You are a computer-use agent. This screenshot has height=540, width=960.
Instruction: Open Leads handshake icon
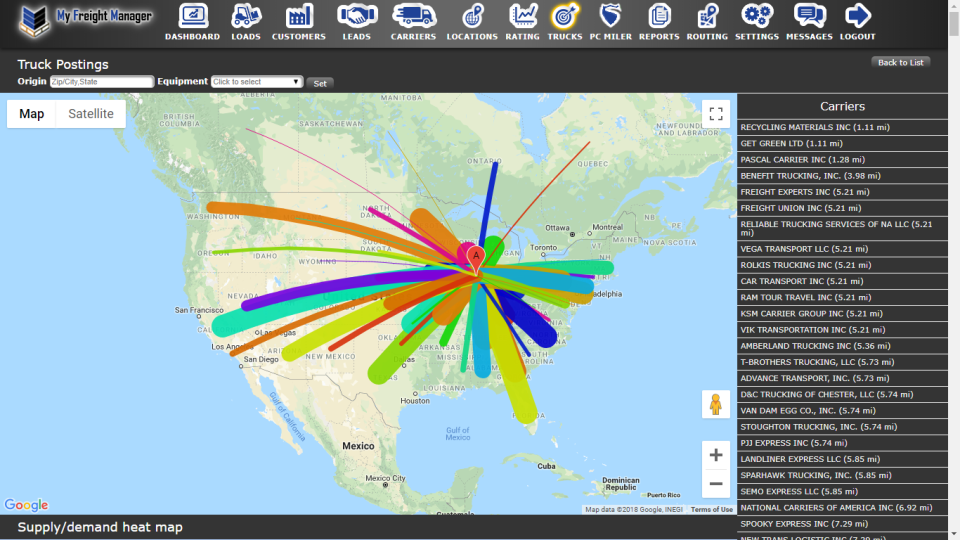357,16
